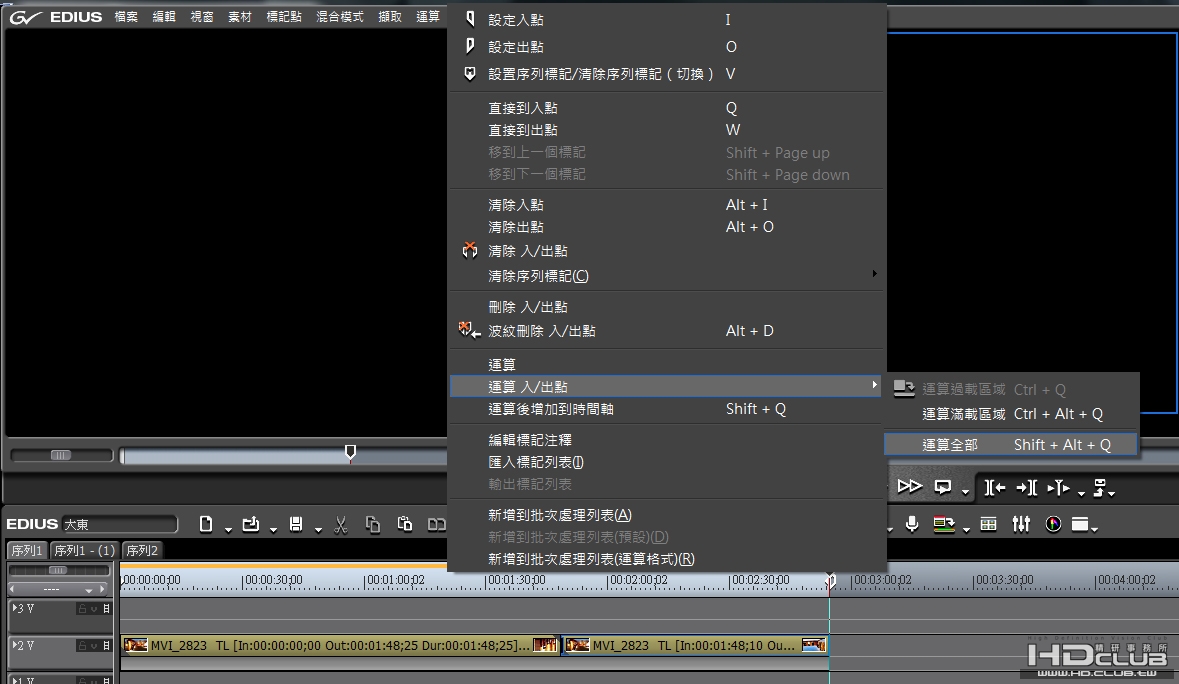
Task: Open the 檔案 menu
Action: [x=126, y=17]
